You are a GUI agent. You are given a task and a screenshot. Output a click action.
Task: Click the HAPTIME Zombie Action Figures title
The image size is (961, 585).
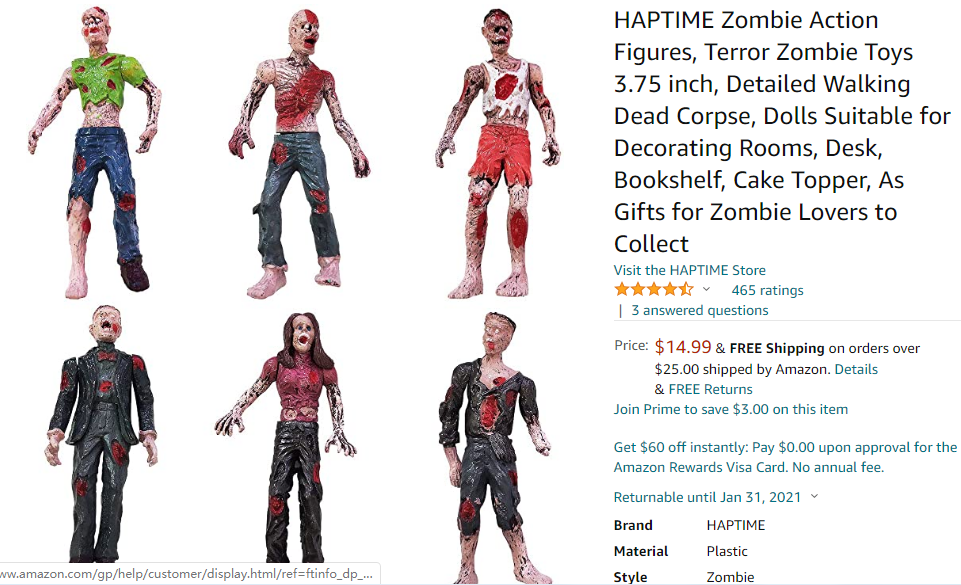point(781,132)
